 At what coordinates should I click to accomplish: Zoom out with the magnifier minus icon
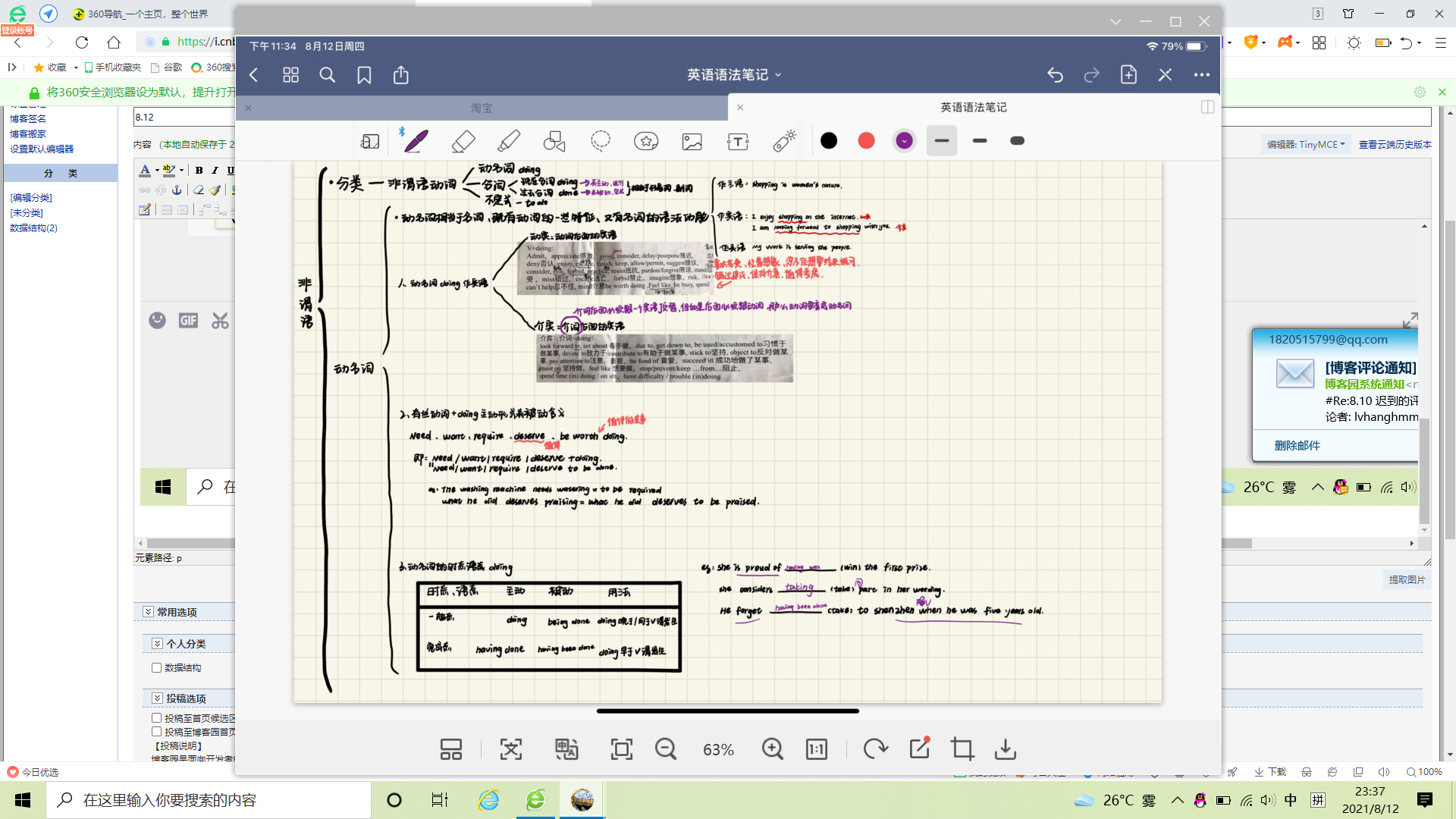point(665,749)
